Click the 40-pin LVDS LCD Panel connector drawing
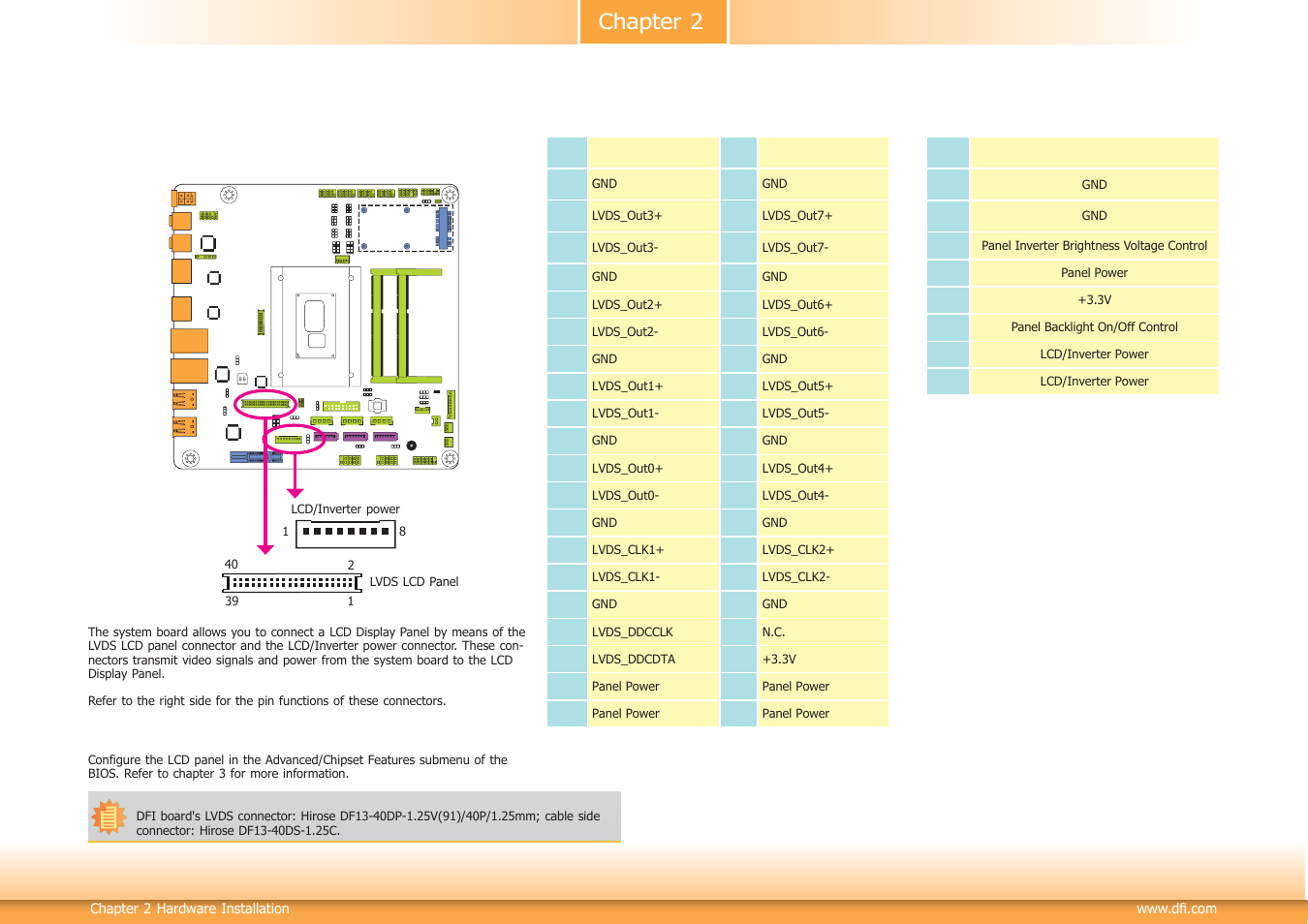The width and height of the screenshot is (1308, 924). [x=292, y=583]
